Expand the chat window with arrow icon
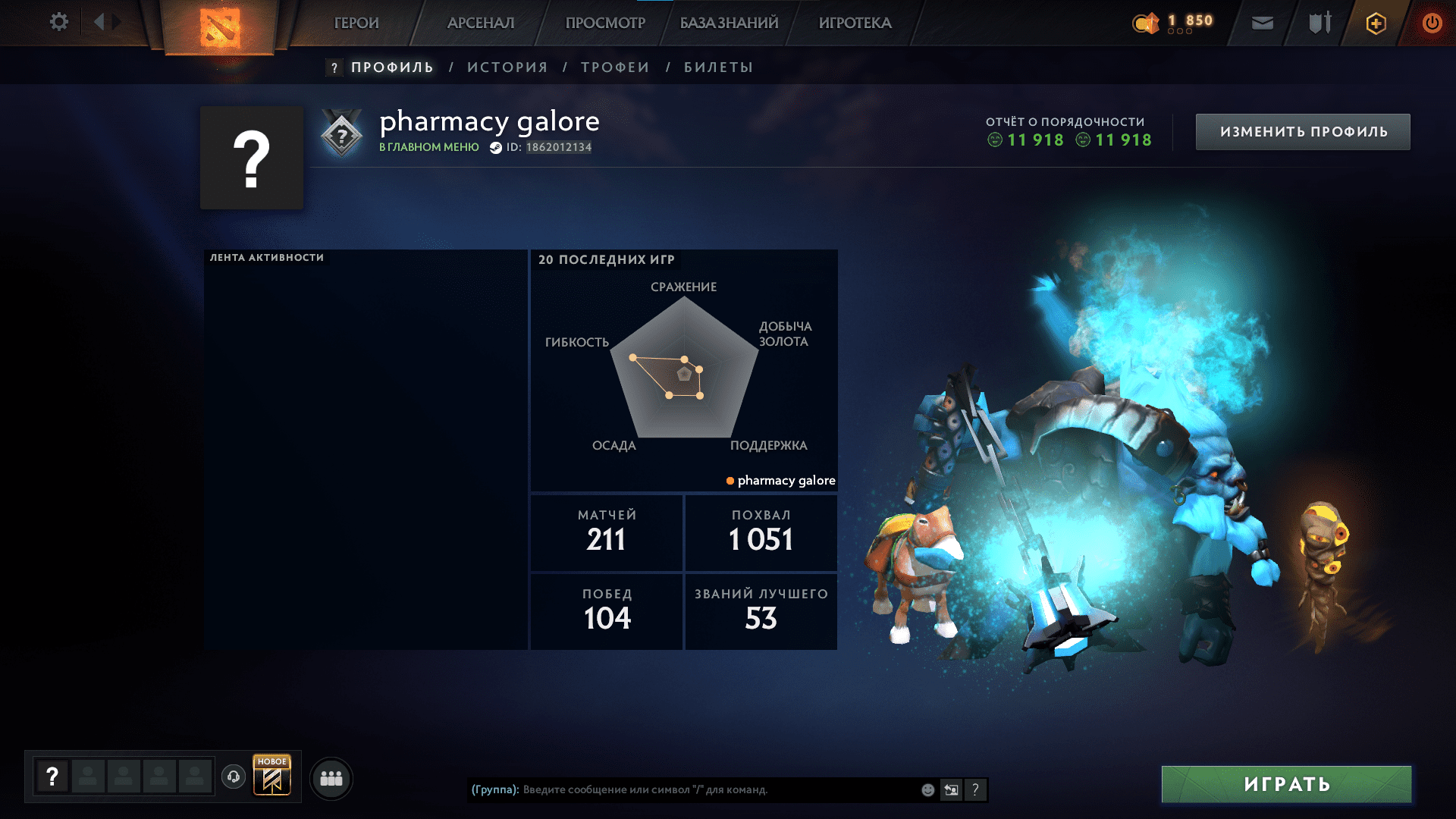Image resolution: width=1456 pixels, height=819 pixels. tap(951, 790)
